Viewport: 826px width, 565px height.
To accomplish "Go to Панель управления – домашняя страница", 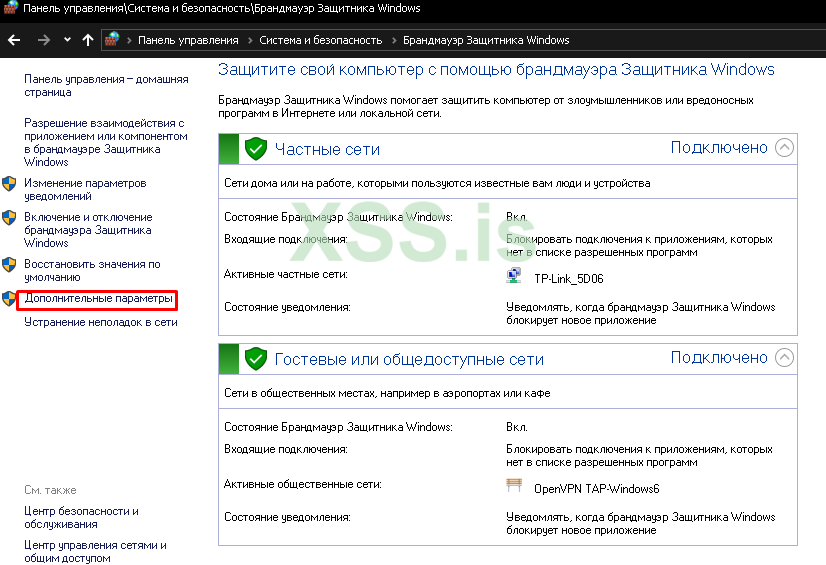I will 106,85.
